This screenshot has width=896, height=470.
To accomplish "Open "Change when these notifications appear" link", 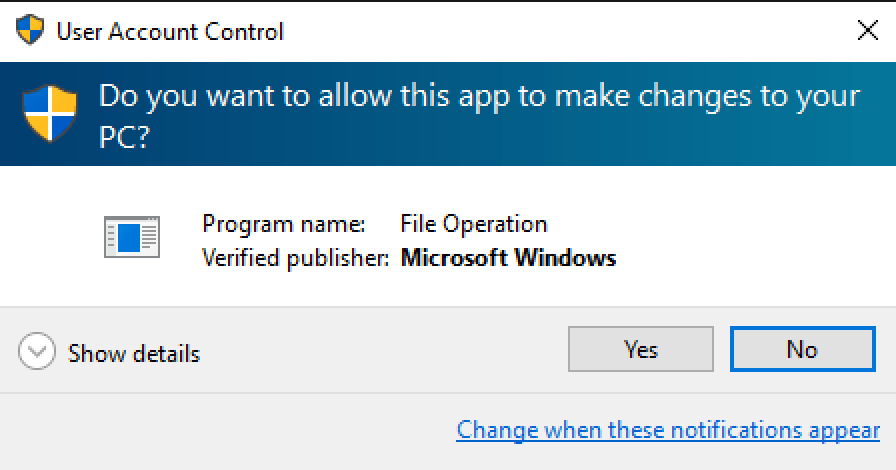I will pyautogui.click(x=668, y=430).
